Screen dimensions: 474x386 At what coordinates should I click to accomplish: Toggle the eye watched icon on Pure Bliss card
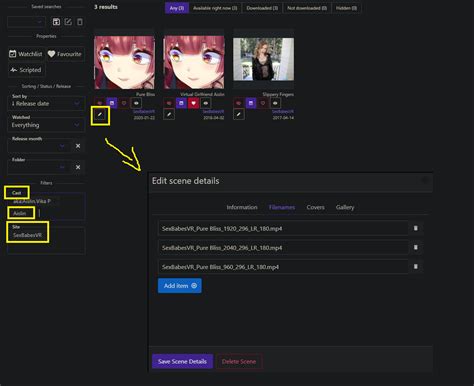click(136, 103)
